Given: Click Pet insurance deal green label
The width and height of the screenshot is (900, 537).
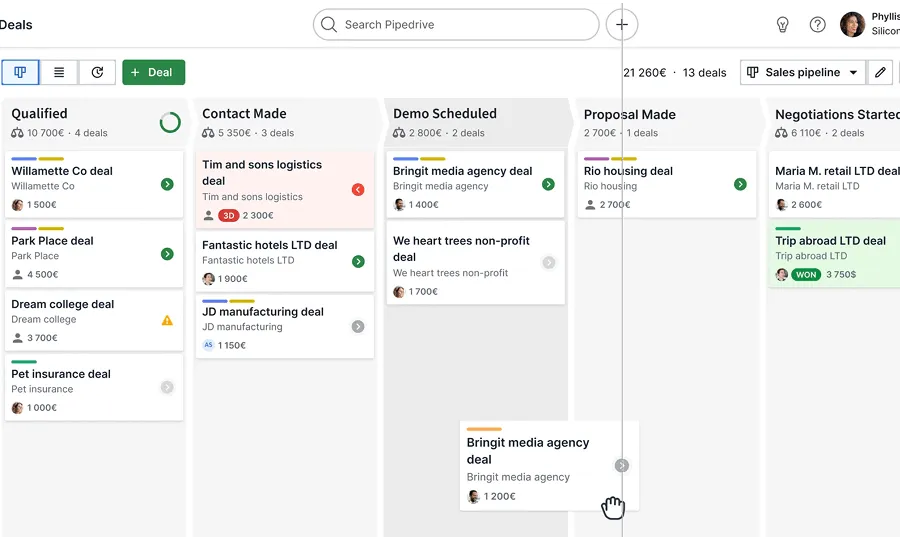Looking at the screenshot, I should [x=24, y=362].
